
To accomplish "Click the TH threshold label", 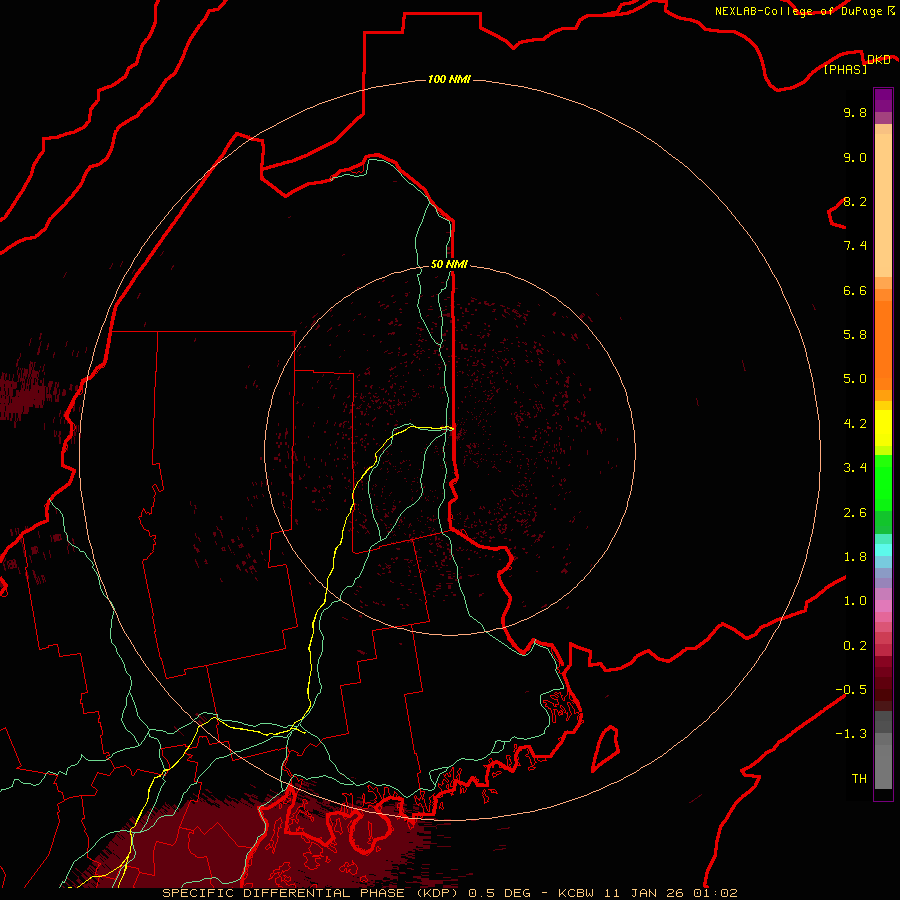I will 859,779.
